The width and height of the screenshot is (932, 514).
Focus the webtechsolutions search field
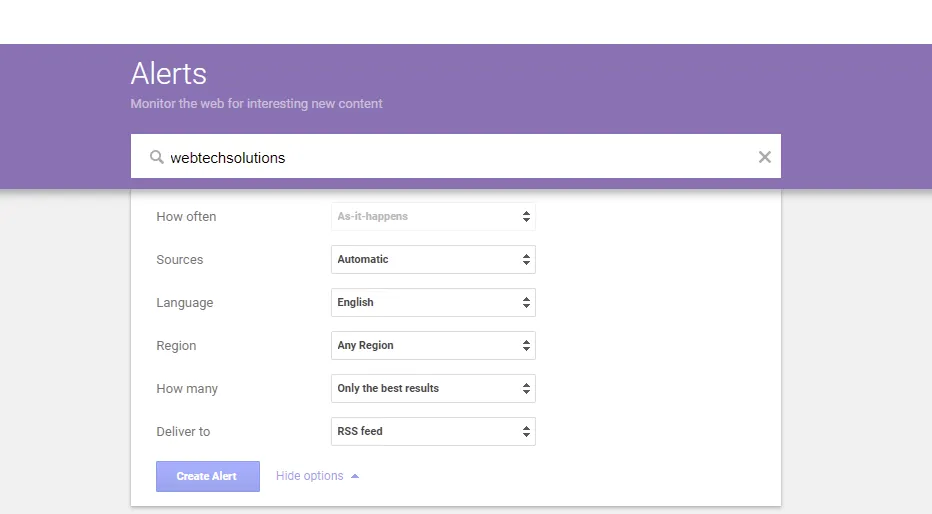[456, 156]
